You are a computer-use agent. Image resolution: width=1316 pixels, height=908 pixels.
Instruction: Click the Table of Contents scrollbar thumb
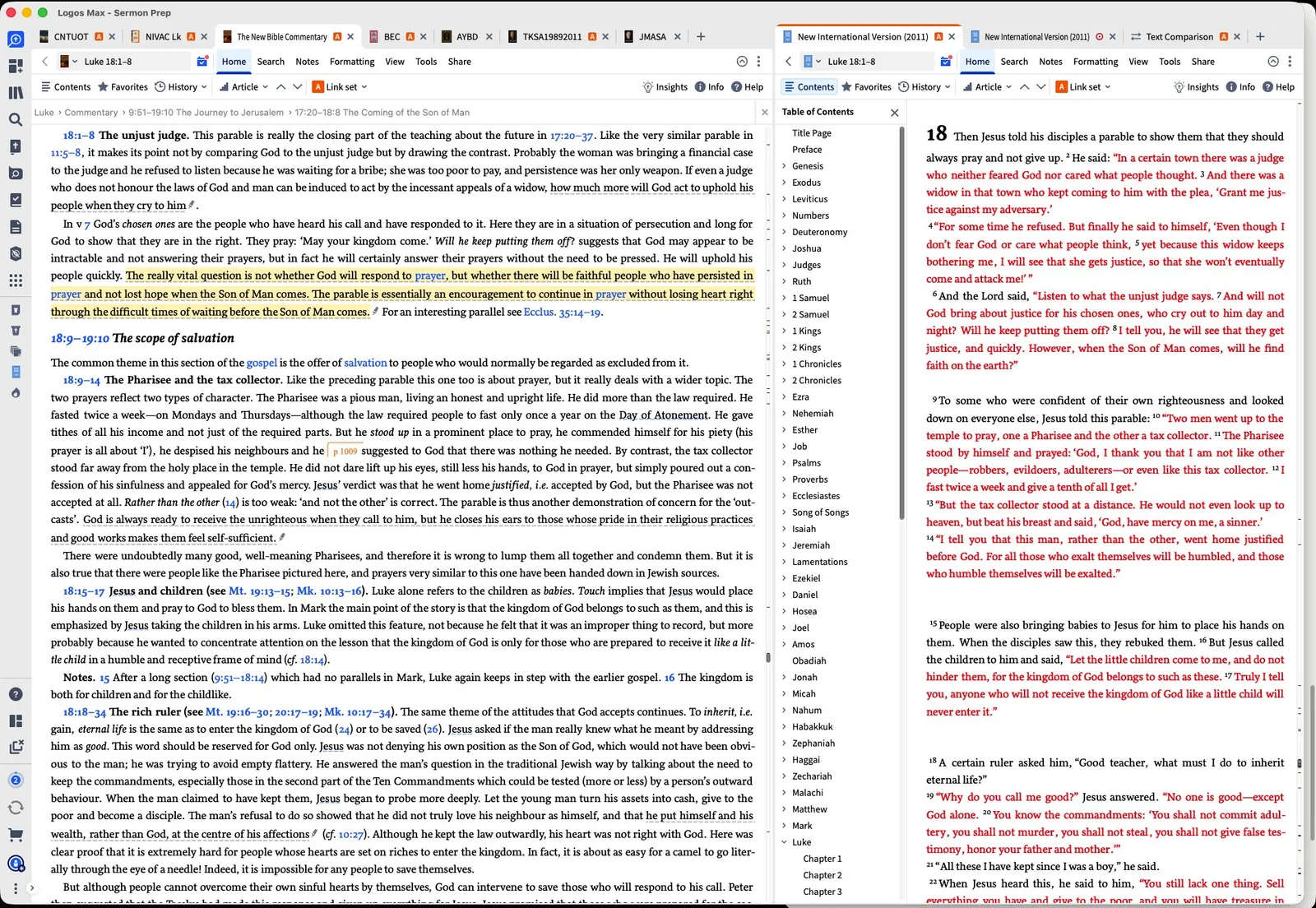tap(901, 322)
